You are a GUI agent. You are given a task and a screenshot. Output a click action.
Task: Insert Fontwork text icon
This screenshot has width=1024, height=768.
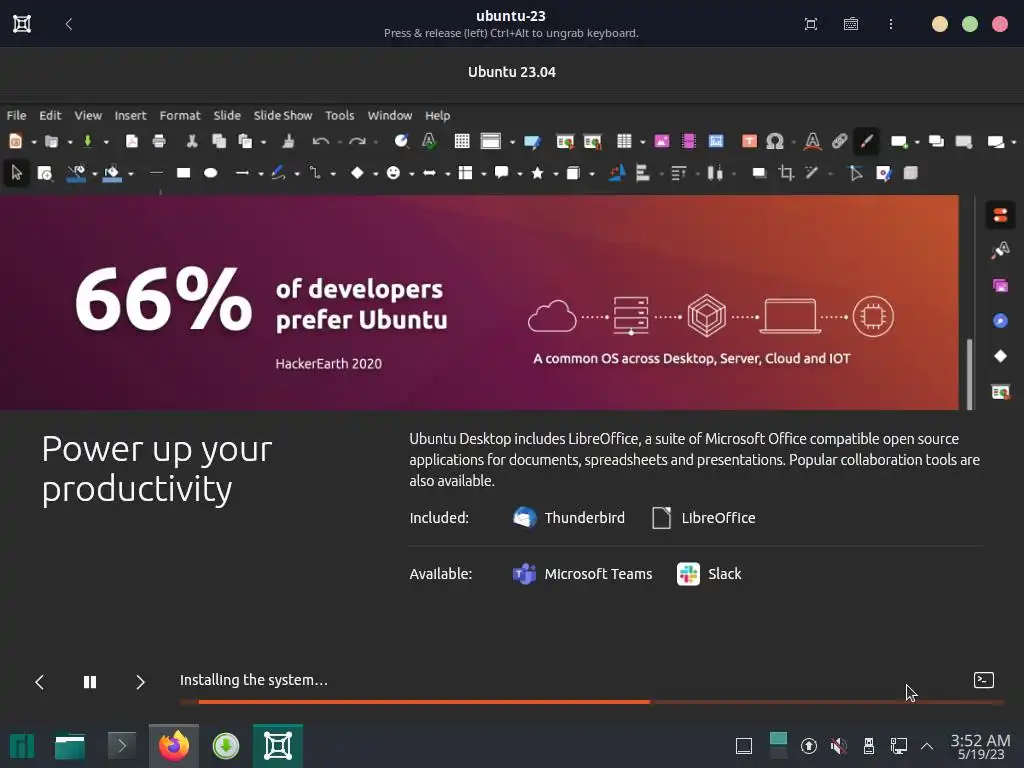[x=812, y=141]
